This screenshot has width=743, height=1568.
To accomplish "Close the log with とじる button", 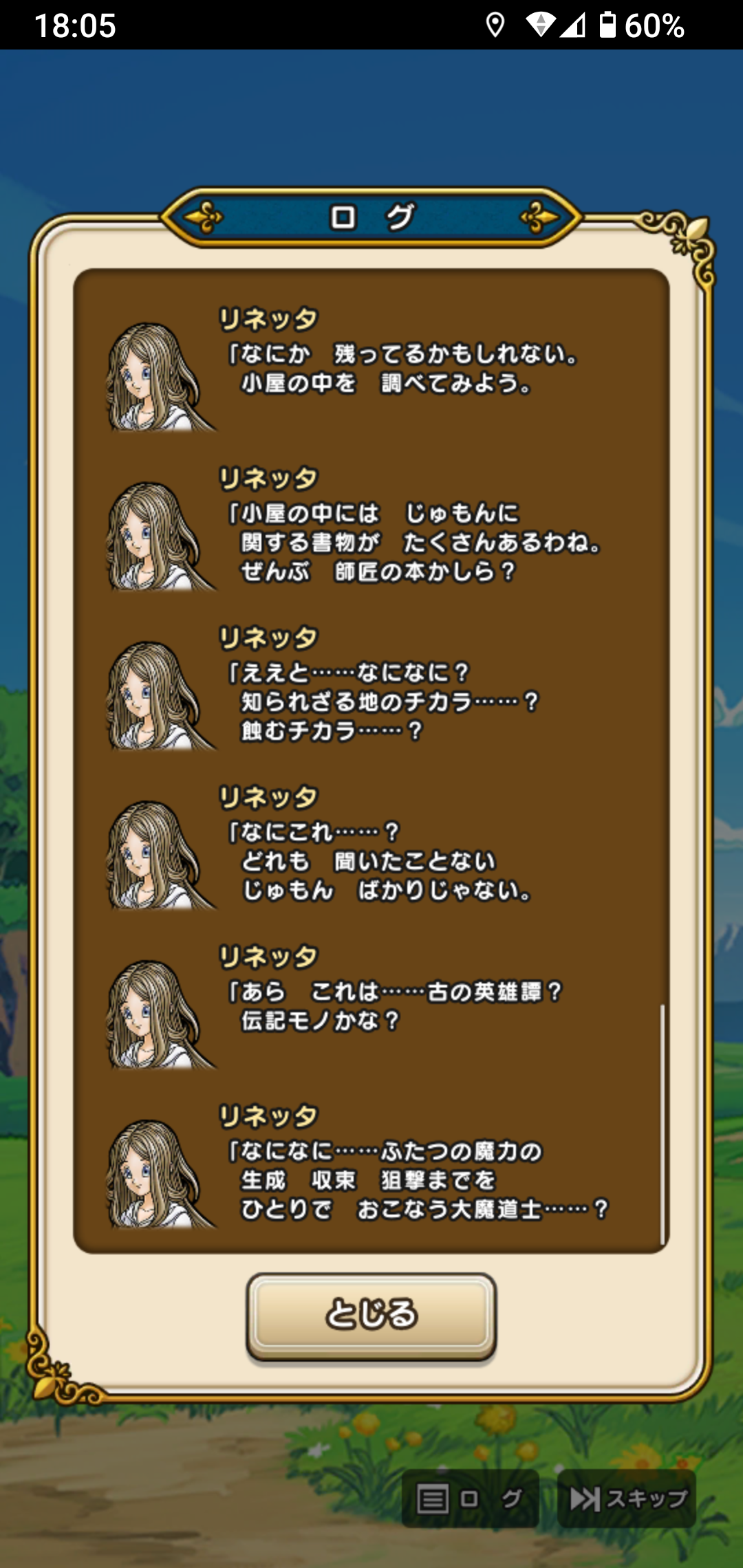I will click(x=371, y=1315).
